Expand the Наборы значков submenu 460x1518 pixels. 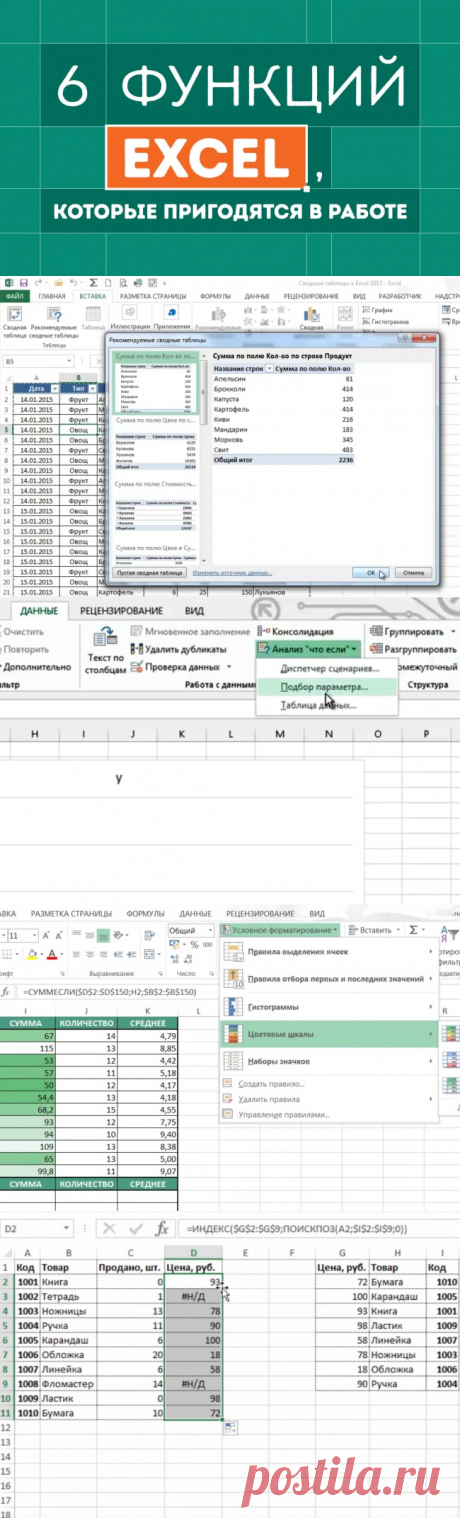pyautogui.click(x=329, y=1060)
